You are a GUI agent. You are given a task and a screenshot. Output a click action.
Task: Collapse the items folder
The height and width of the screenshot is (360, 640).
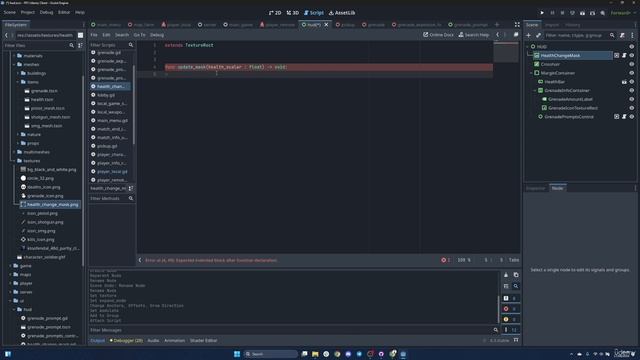pos(18,82)
